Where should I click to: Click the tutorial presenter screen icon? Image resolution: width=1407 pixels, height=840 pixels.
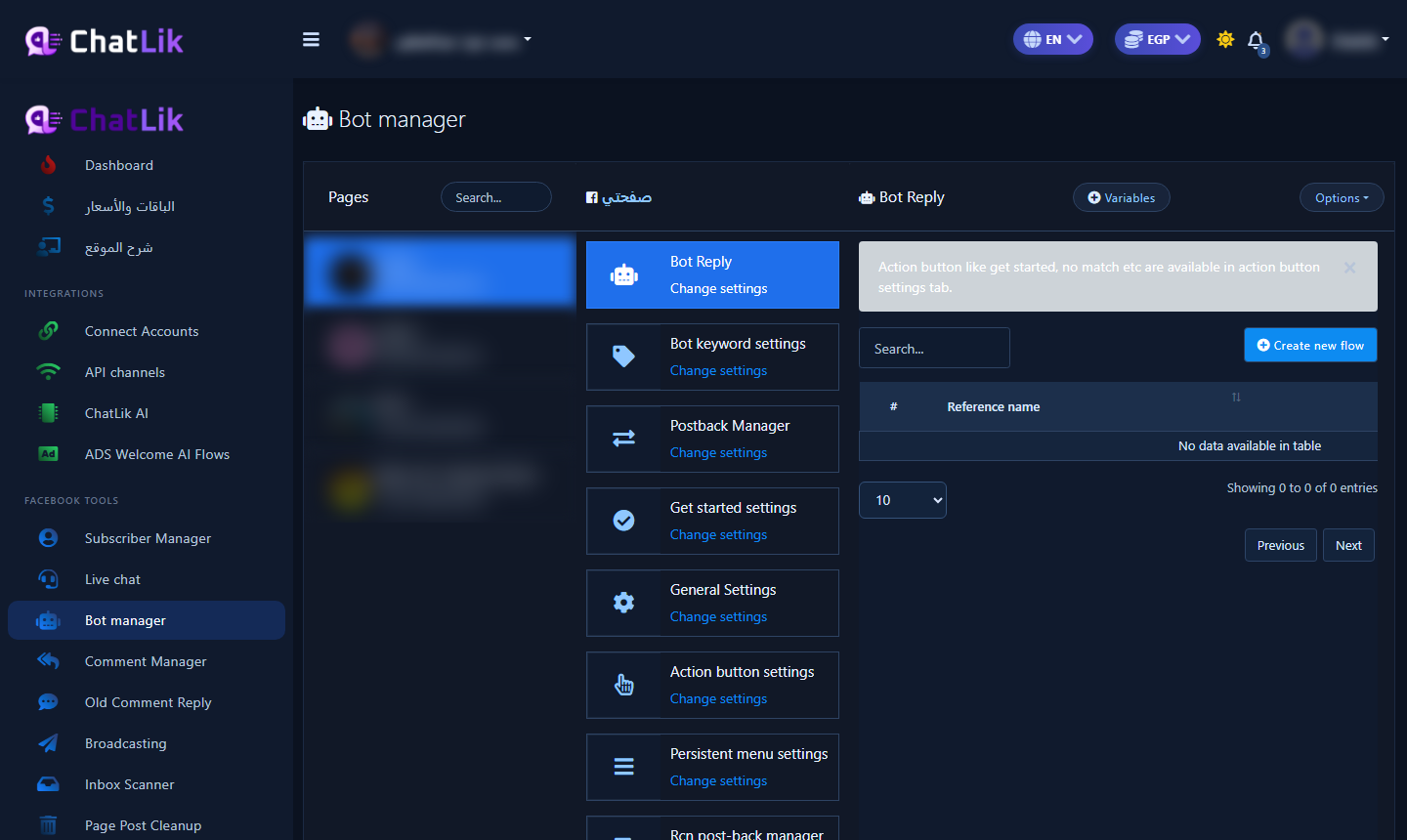point(48,247)
